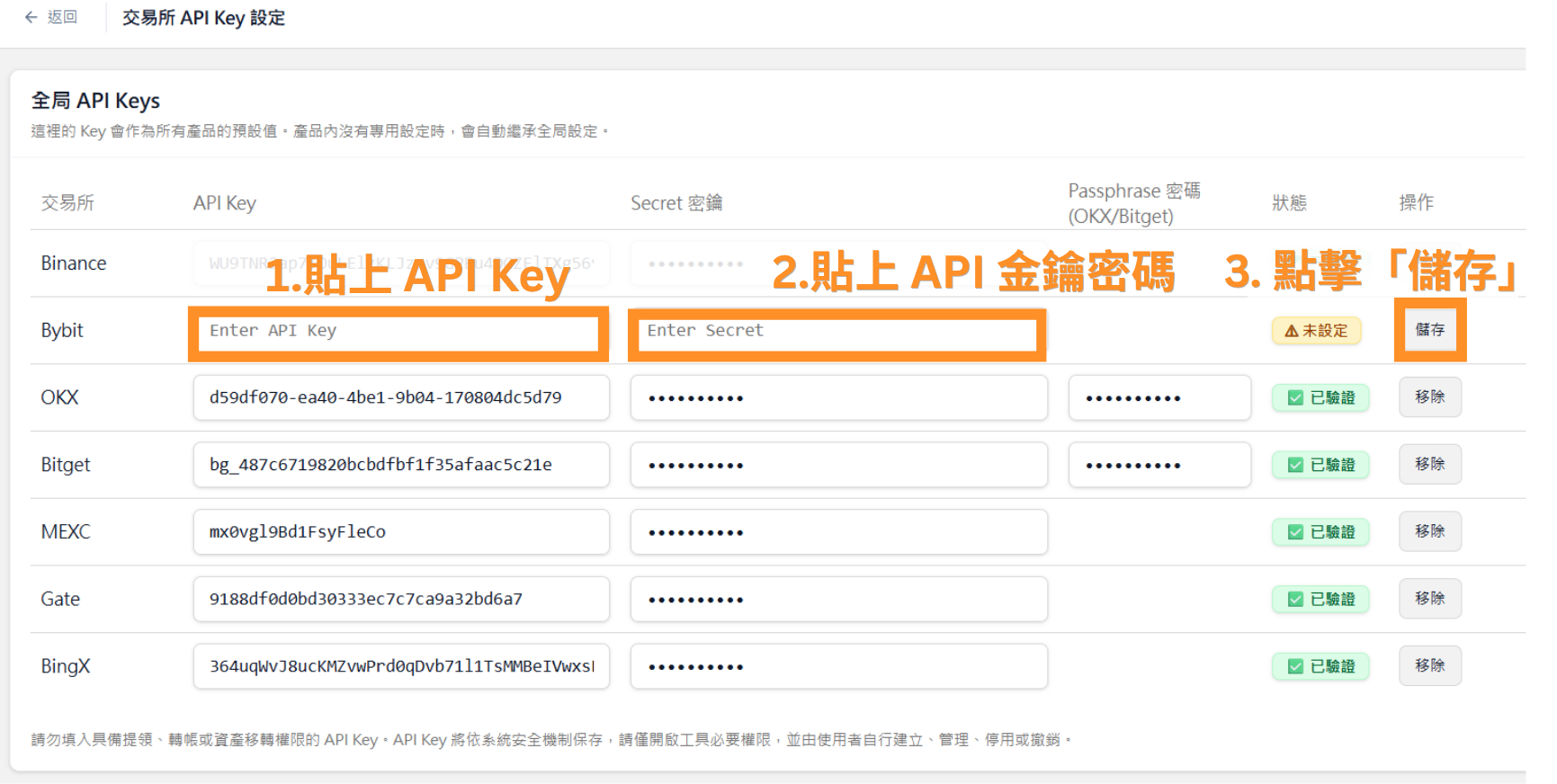Click the 全局 API Keys heading
This screenshot has height=784, width=1557.
click(x=95, y=101)
